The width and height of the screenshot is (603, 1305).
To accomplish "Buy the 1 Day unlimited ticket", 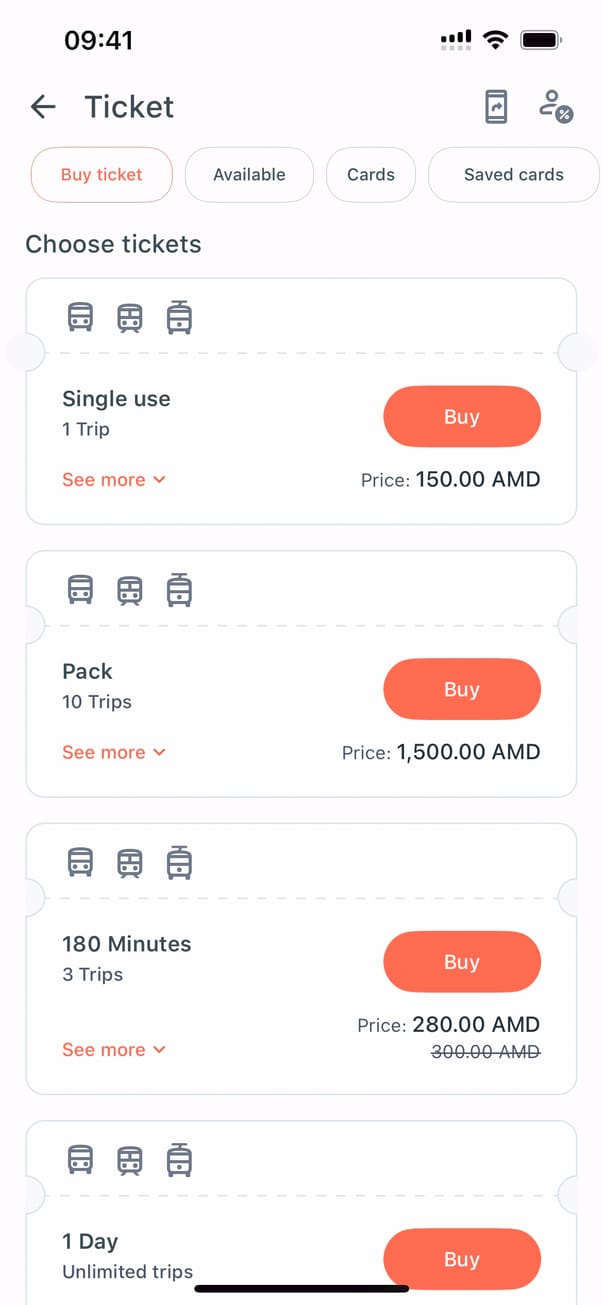I will pos(462,1259).
